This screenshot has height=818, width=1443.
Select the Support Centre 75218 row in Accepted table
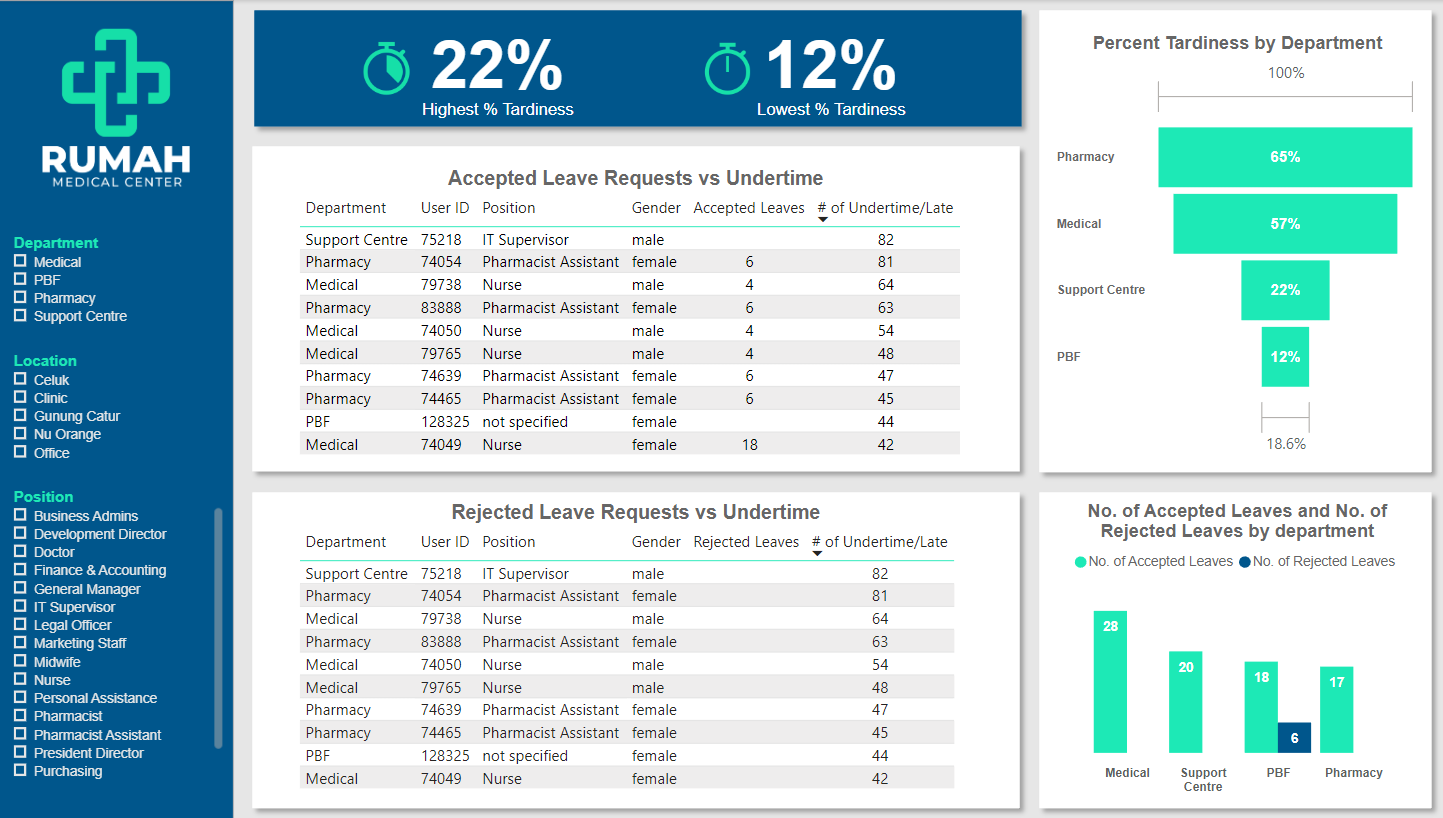[630, 239]
